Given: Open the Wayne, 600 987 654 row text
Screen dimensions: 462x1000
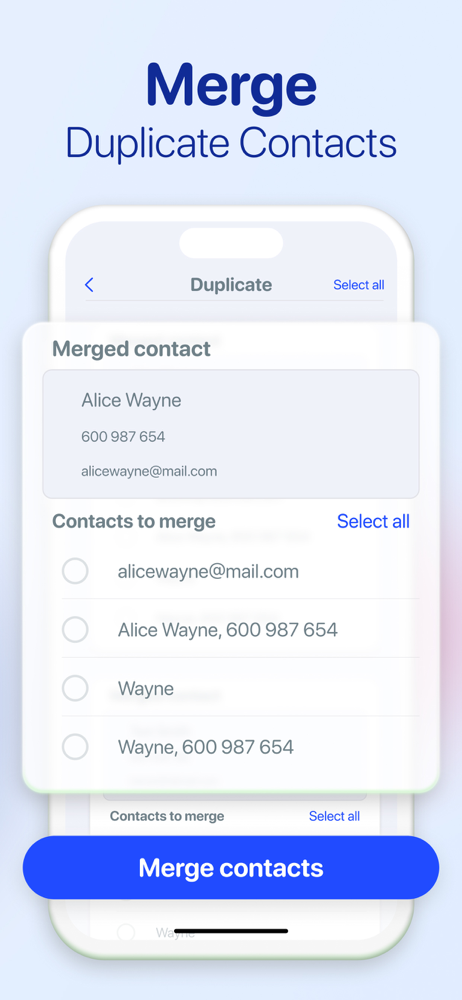Looking at the screenshot, I should (205, 747).
